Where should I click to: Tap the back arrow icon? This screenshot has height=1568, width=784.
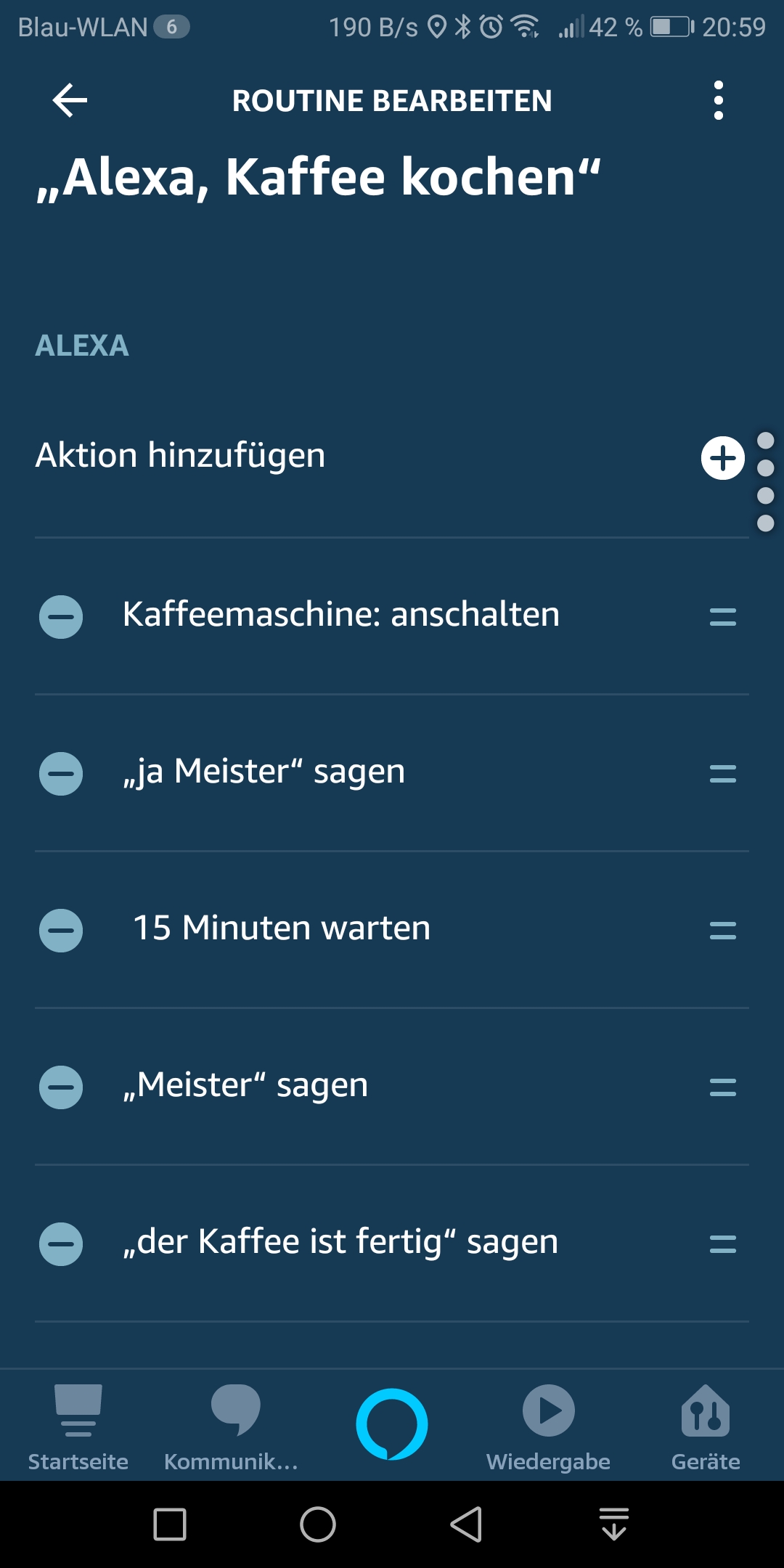[70, 100]
